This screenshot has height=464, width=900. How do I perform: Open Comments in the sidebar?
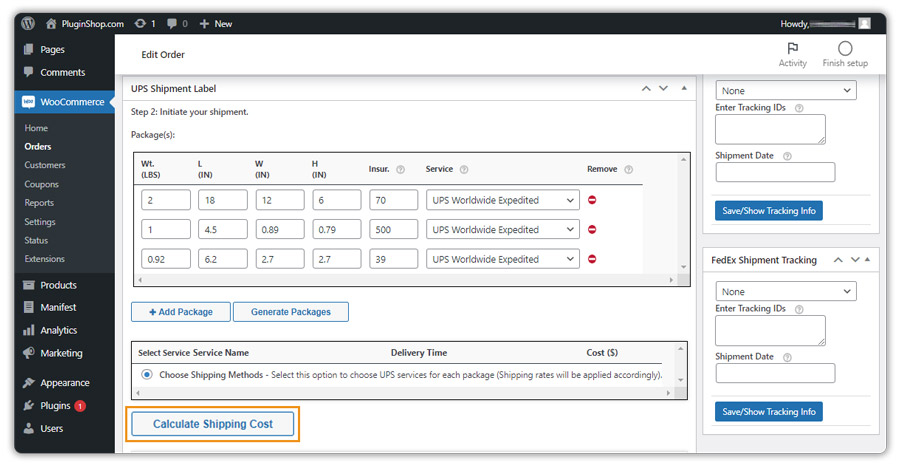pos(64,72)
